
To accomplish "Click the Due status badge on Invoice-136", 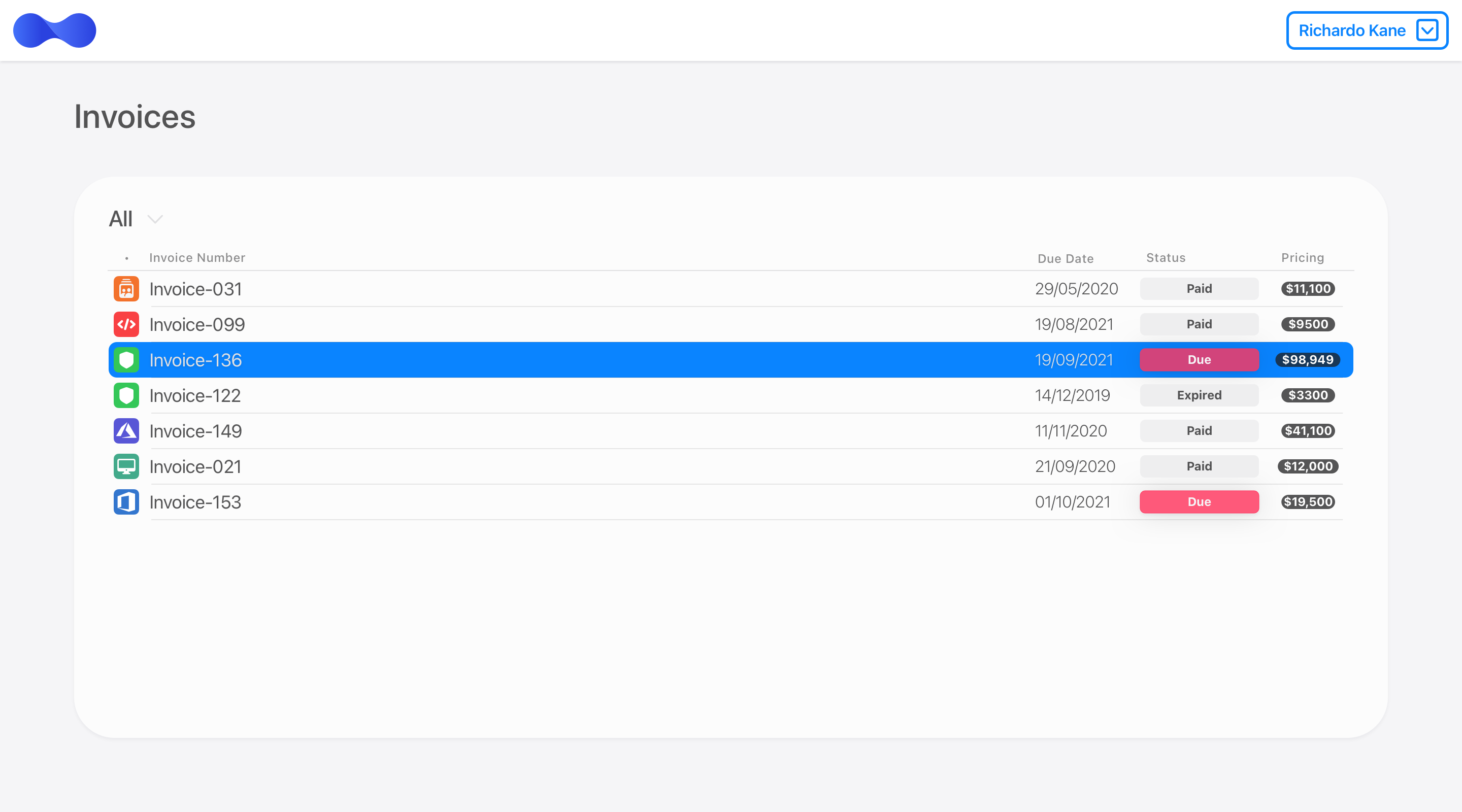I will pyautogui.click(x=1199, y=360).
